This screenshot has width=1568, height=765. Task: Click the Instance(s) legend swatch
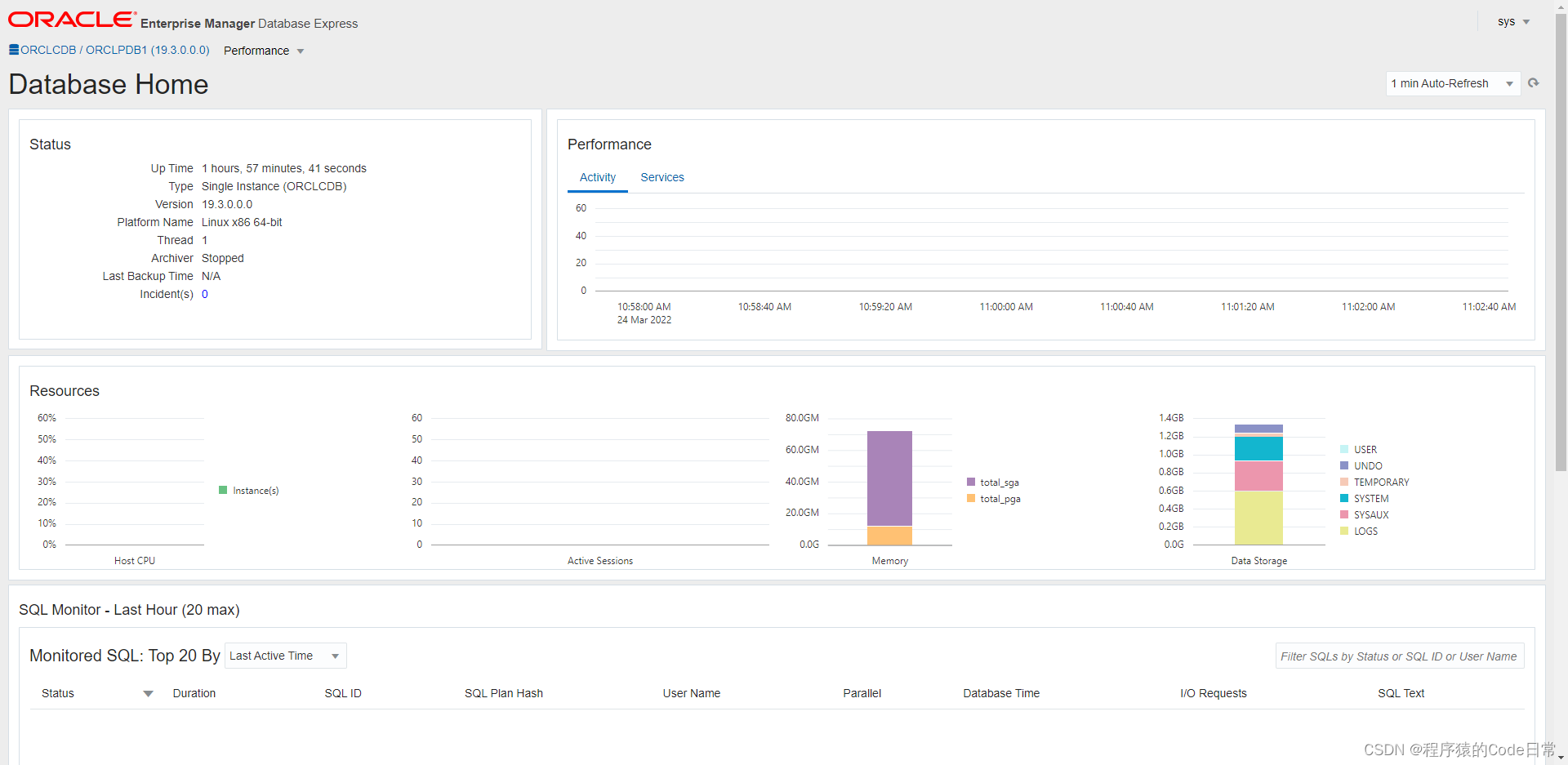coord(223,490)
